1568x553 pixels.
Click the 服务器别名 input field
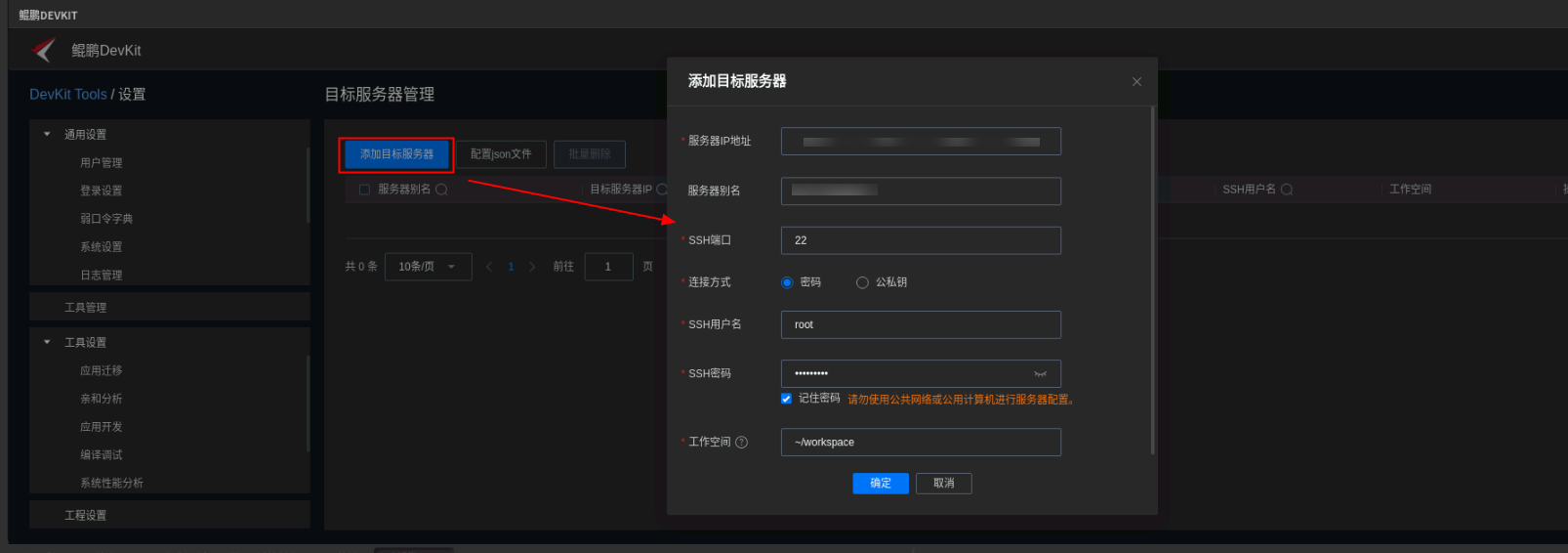[921, 191]
